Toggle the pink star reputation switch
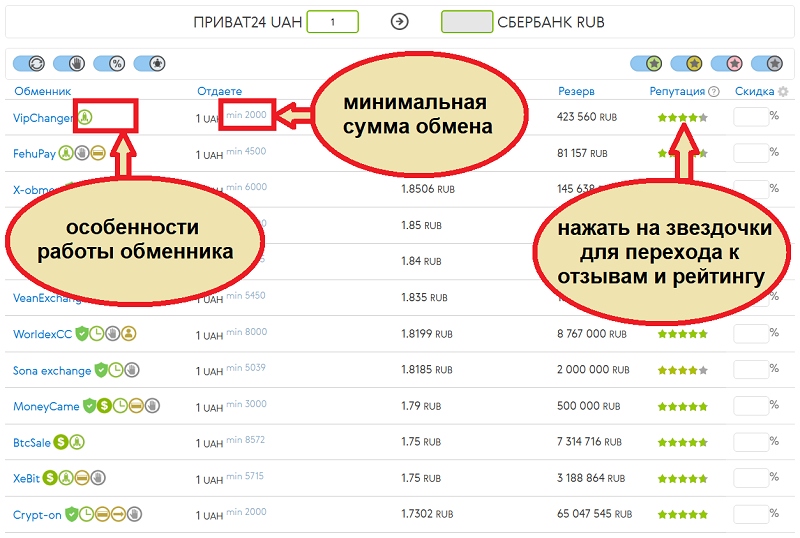 click(727, 63)
